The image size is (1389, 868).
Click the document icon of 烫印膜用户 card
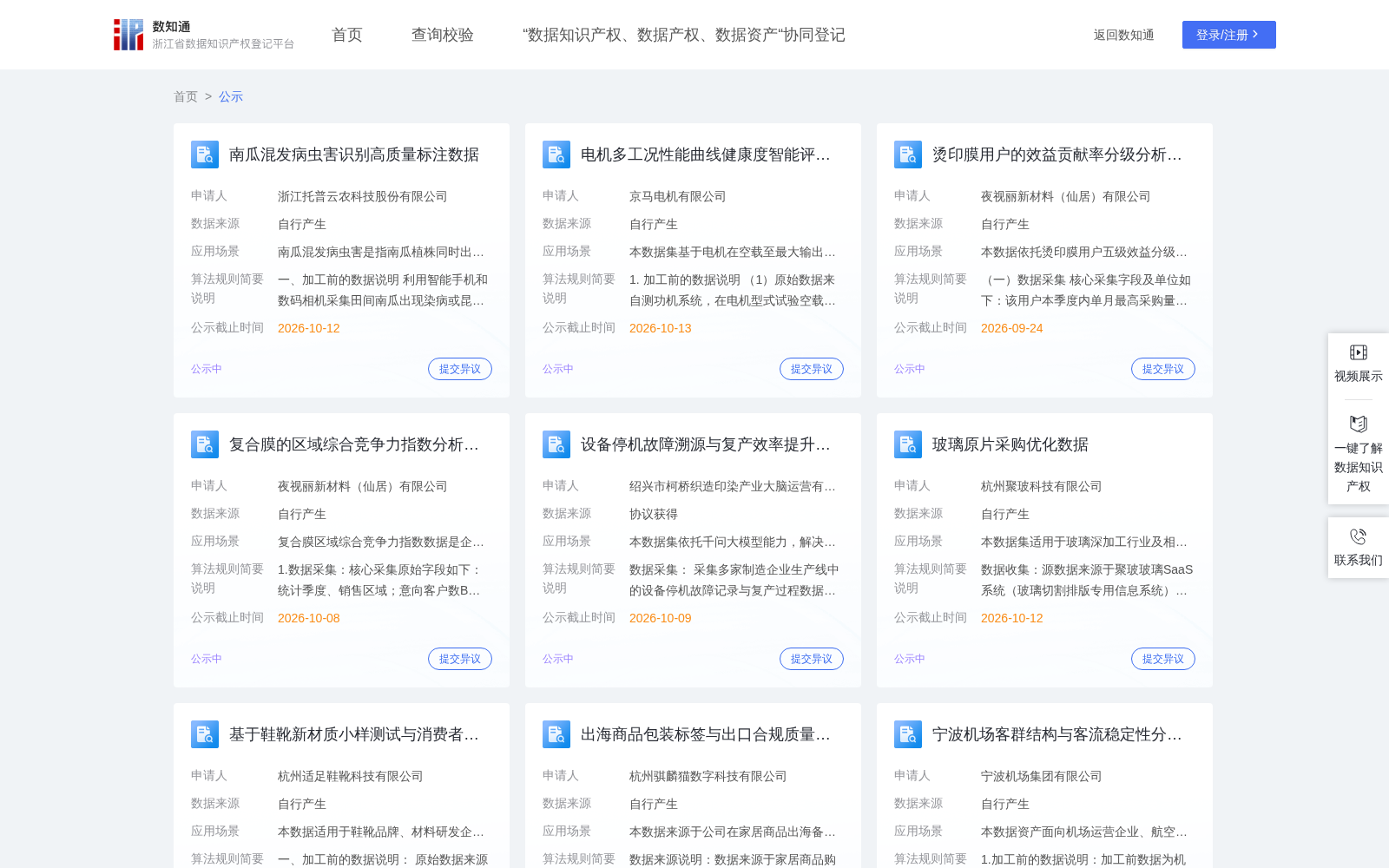(x=908, y=155)
